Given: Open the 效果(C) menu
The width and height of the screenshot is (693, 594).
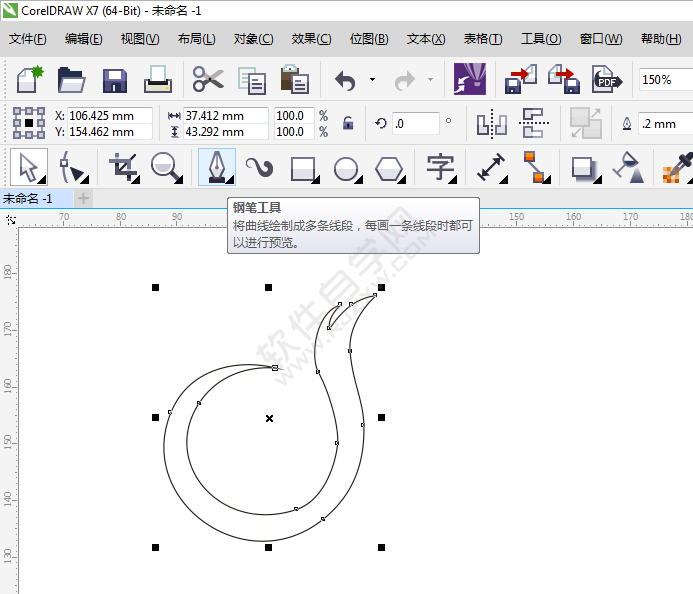Looking at the screenshot, I should 311,39.
